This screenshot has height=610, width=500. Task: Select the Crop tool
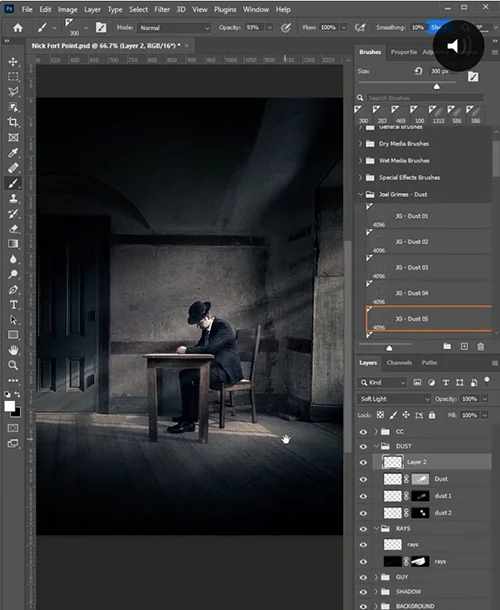[x=13, y=122]
